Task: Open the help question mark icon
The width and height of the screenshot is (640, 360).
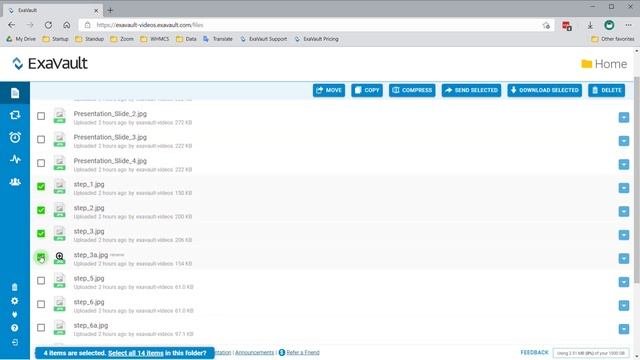Action: pyautogui.click(x=15, y=328)
